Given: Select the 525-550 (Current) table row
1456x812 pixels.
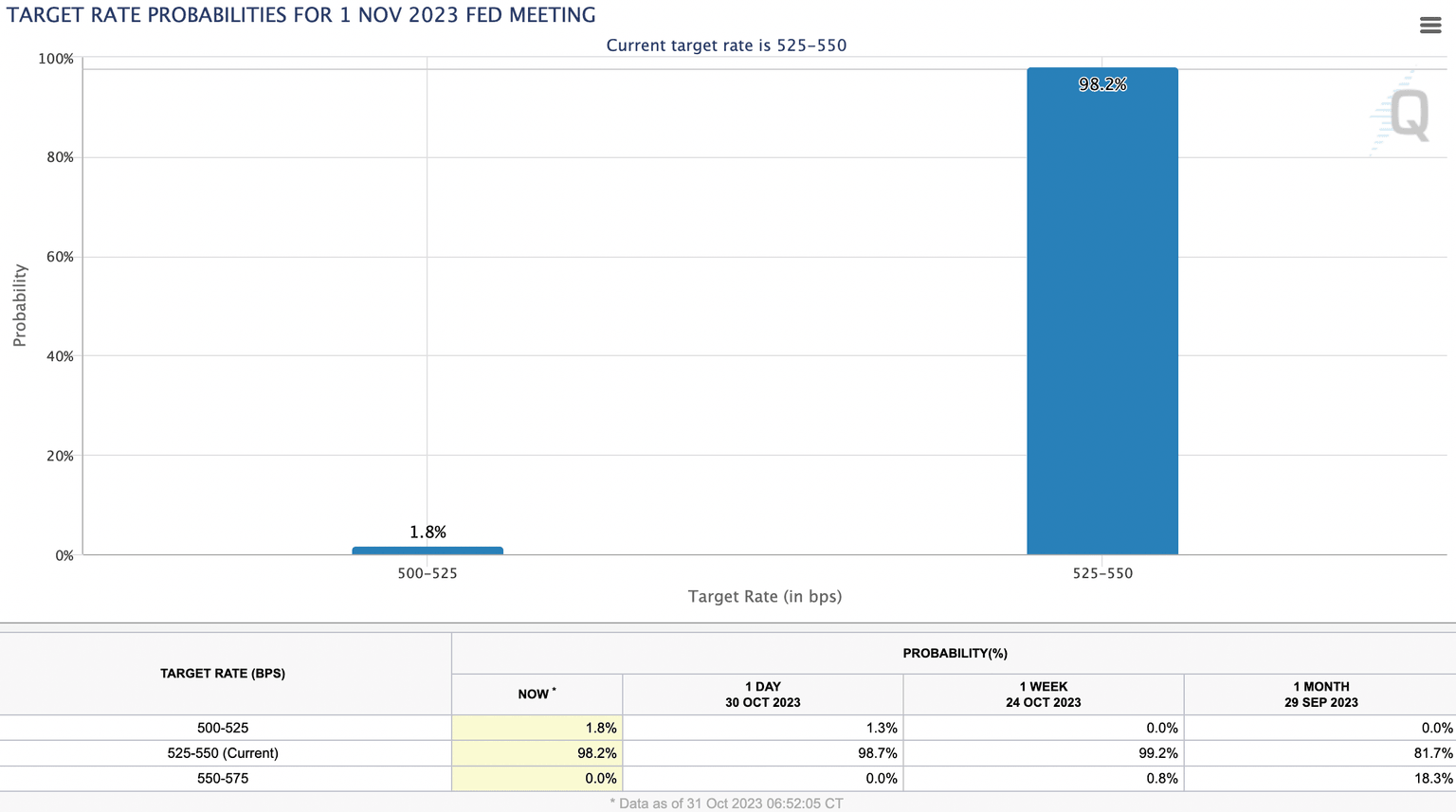Looking at the screenshot, I should point(223,752).
